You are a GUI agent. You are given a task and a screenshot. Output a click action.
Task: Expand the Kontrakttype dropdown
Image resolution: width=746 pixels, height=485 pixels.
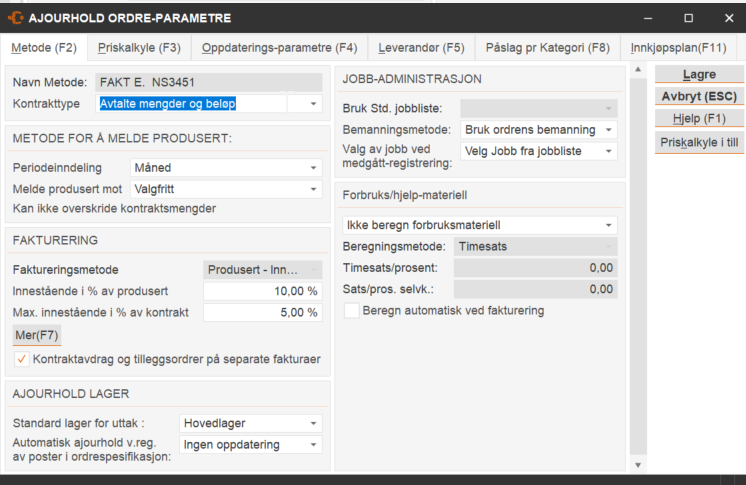click(312, 103)
